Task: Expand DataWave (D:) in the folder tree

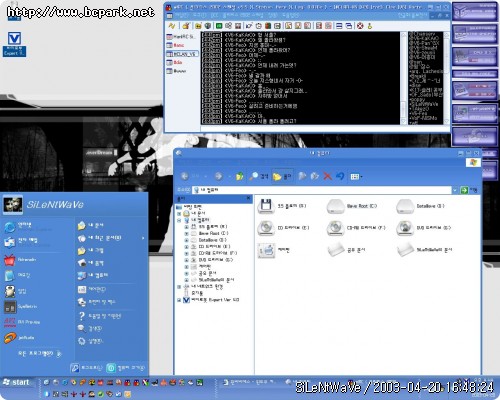Action: [186, 240]
